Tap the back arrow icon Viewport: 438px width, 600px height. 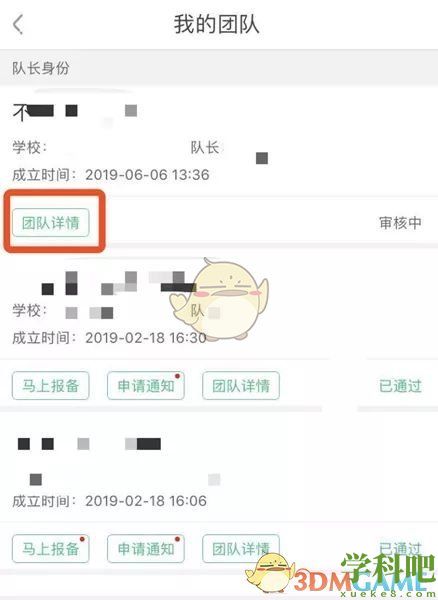(x=18, y=24)
